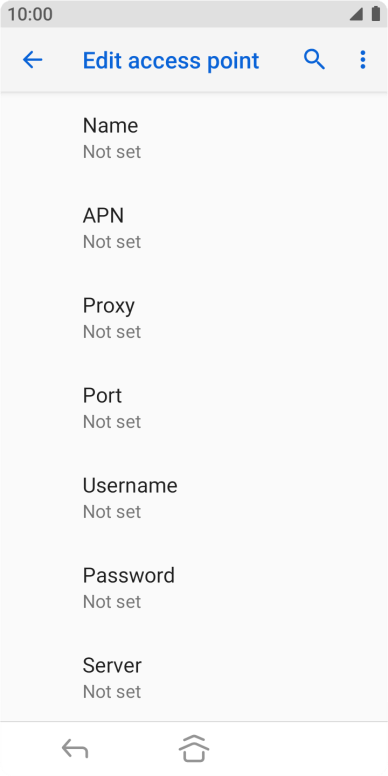Open the Server setting
This screenshot has height=776, width=388.
click(194, 677)
